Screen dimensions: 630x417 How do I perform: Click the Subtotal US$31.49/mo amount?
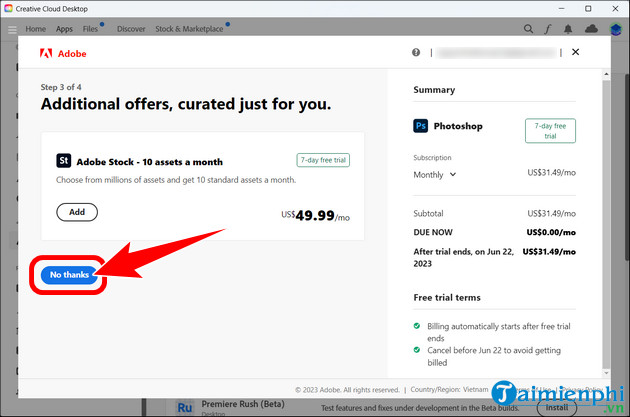[x=551, y=213]
